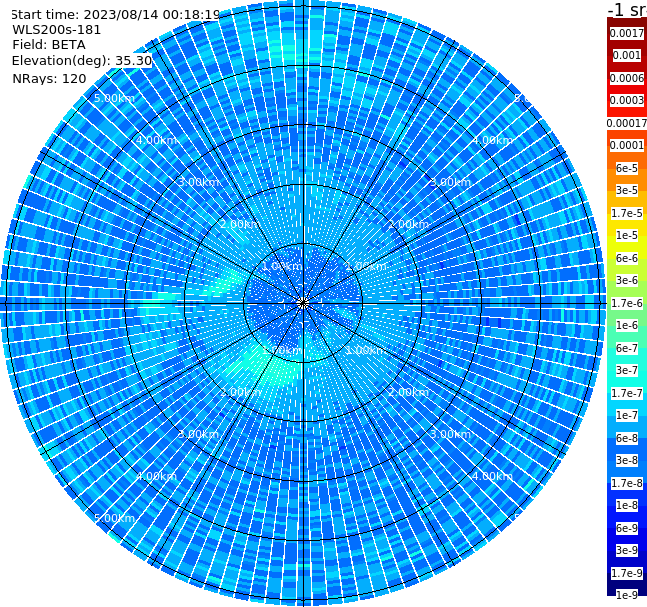The height and width of the screenshot is (607, 647).
Task: Click the plot origin where all radial lines meet
Action: click(303, 304)
